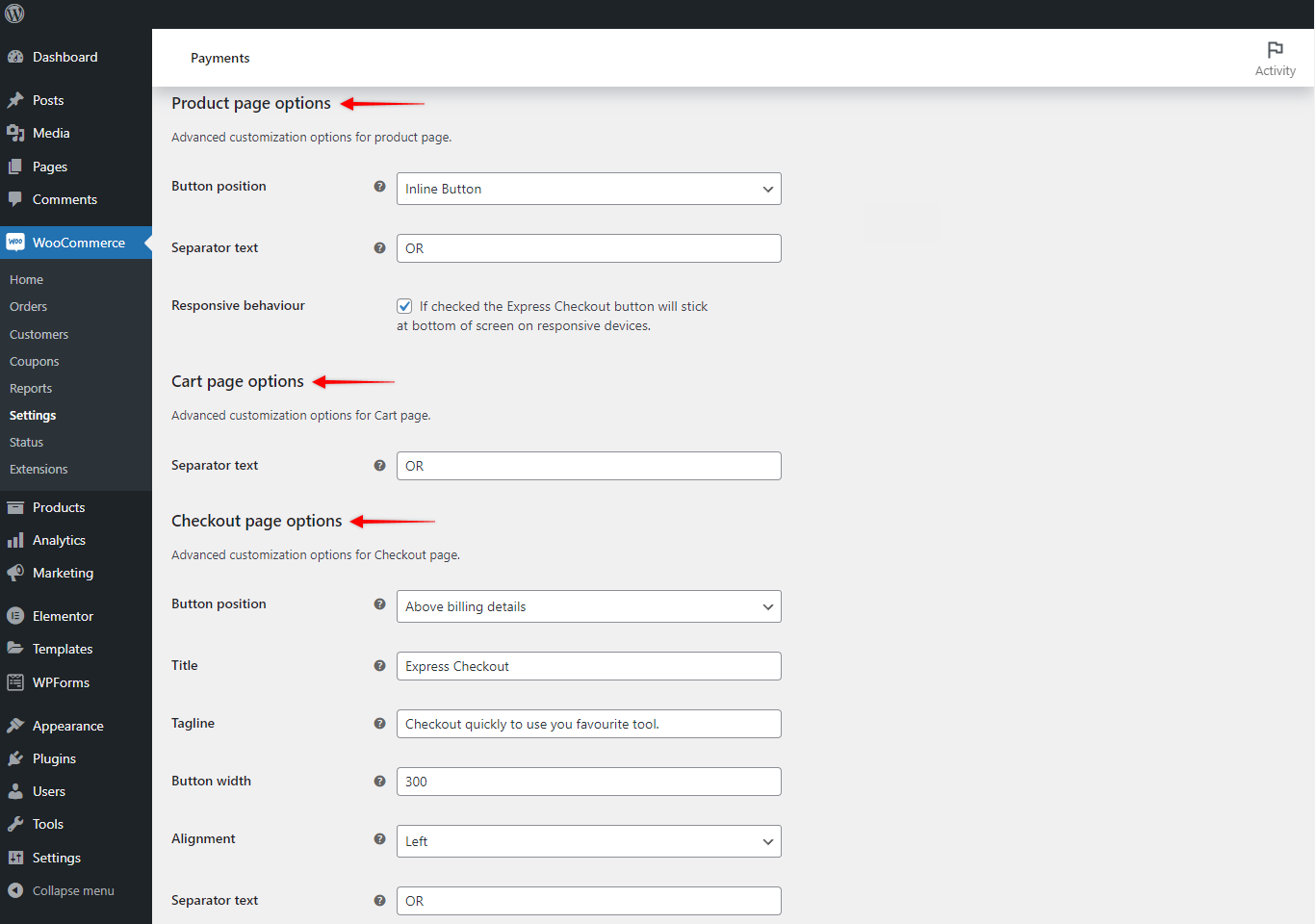Image resolution: width=1315 pixels, height=924 pixels.
Task: Click the Elementor icon
Action: [15, 616]
